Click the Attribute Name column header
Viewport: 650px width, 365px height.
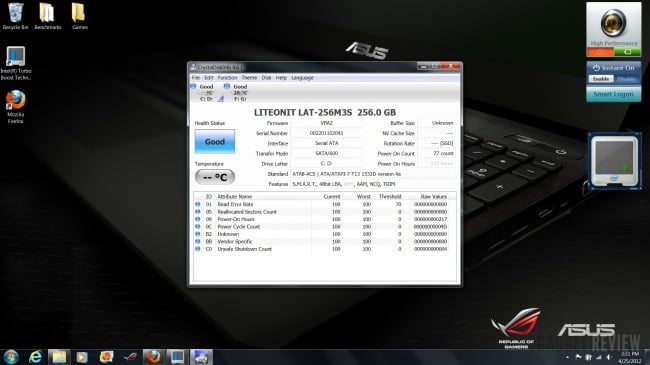point(235,197)
